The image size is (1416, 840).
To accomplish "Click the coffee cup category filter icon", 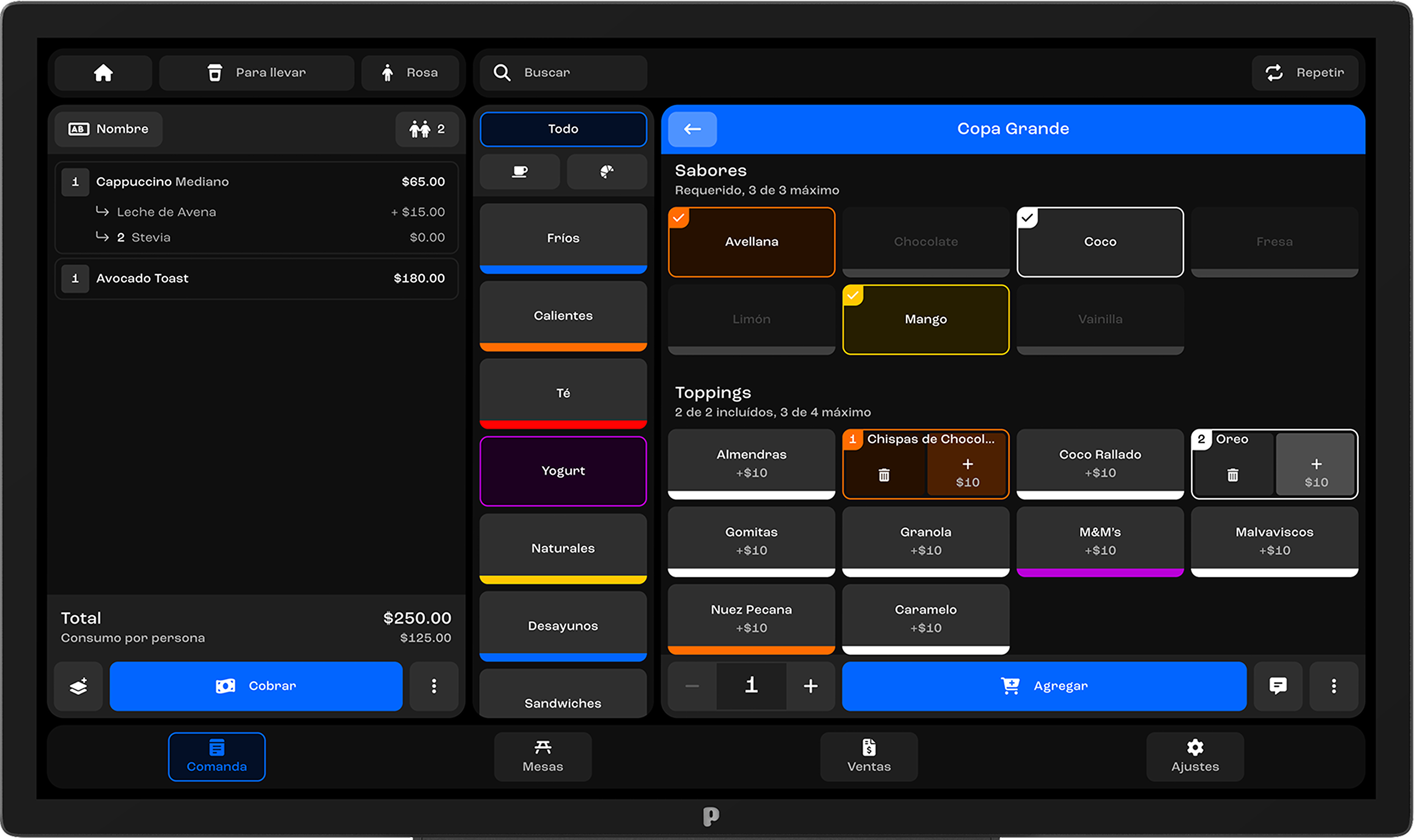I will click(519, 171).
